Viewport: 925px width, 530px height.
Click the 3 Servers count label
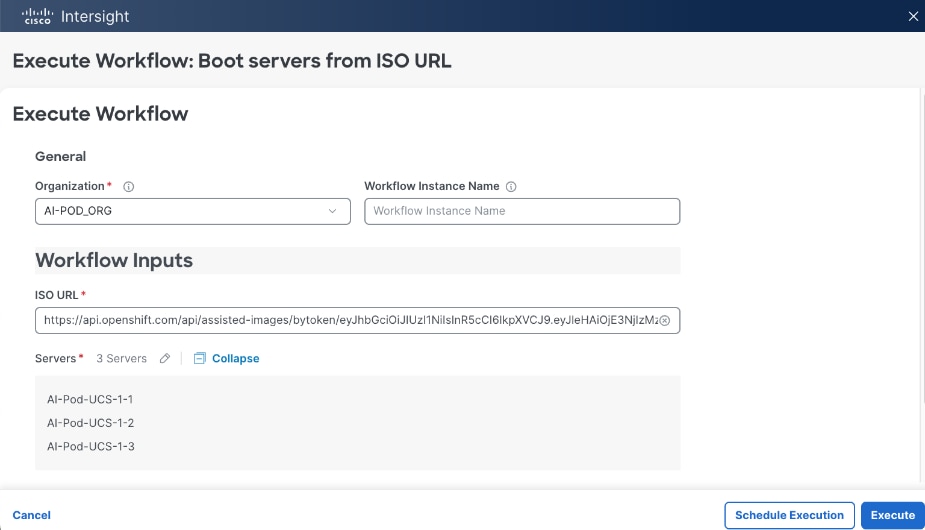coord(121,358)
